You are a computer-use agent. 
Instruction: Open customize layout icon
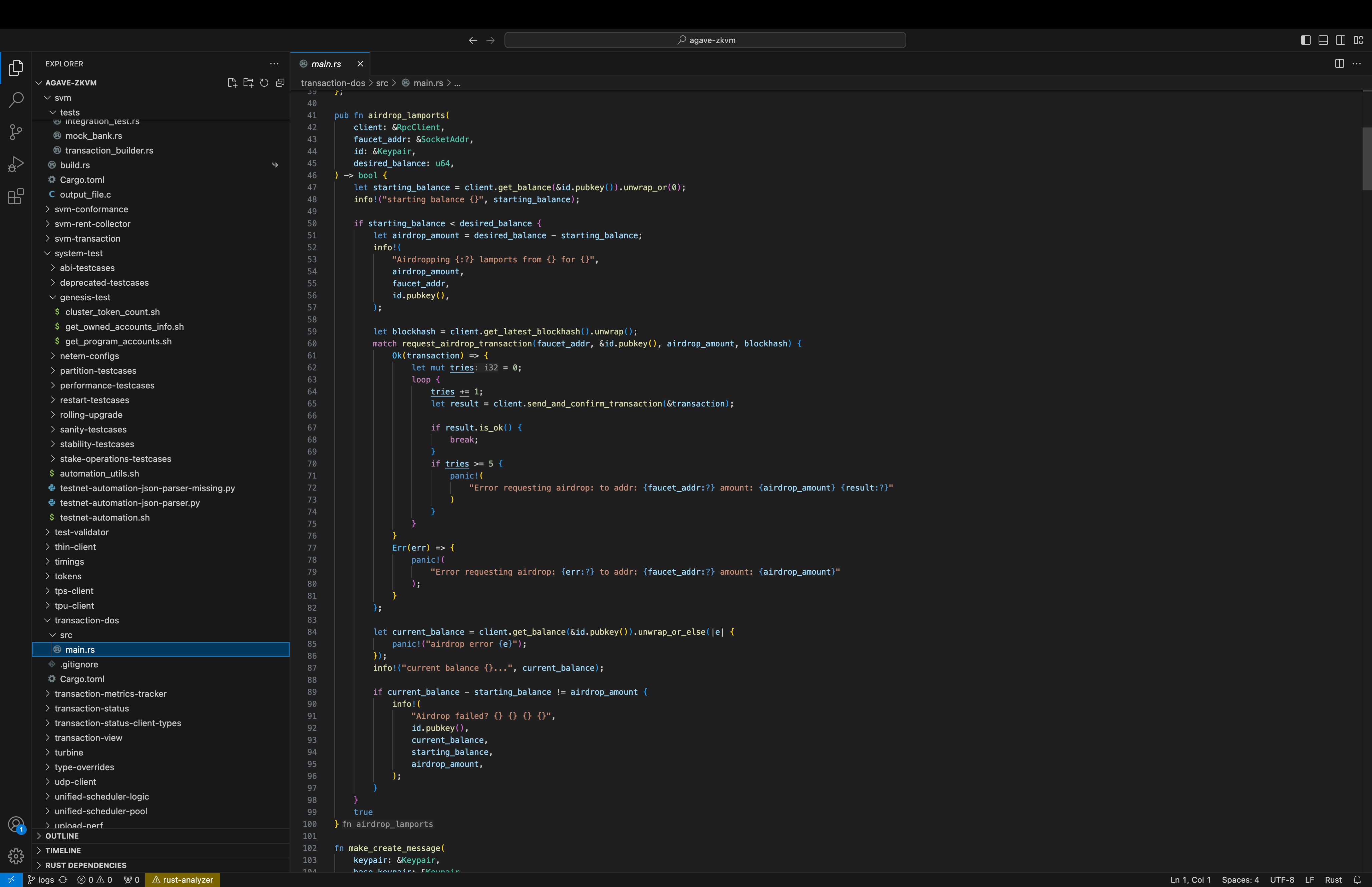pos(1358,40)
